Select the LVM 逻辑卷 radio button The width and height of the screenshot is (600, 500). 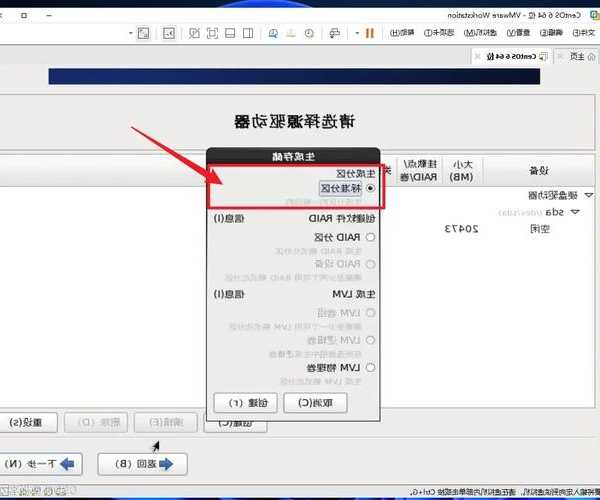pos(370,340)
